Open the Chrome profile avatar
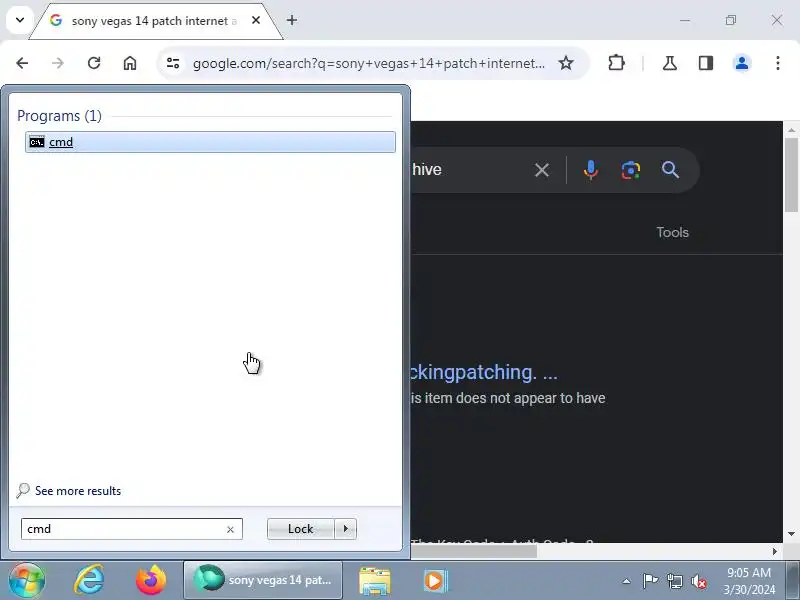 coord(742,63)
